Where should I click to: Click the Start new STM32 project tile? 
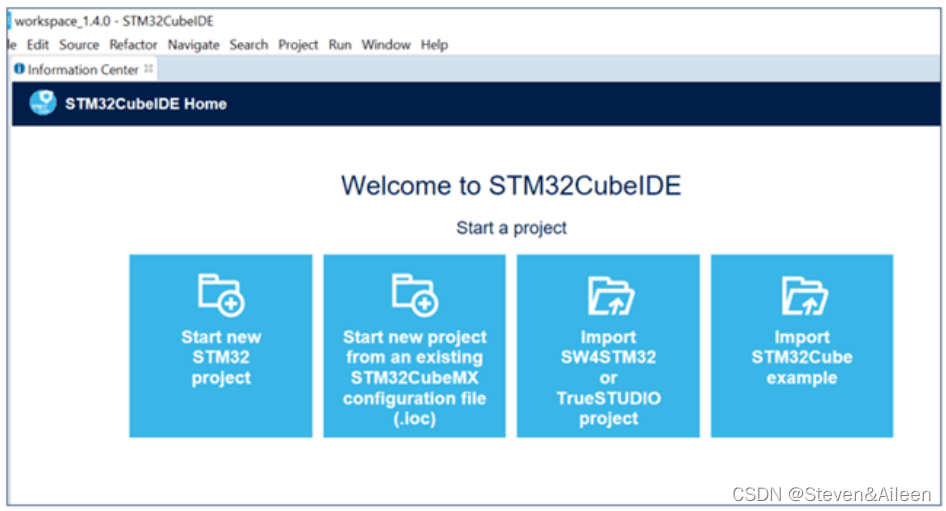tap(221, 346)
